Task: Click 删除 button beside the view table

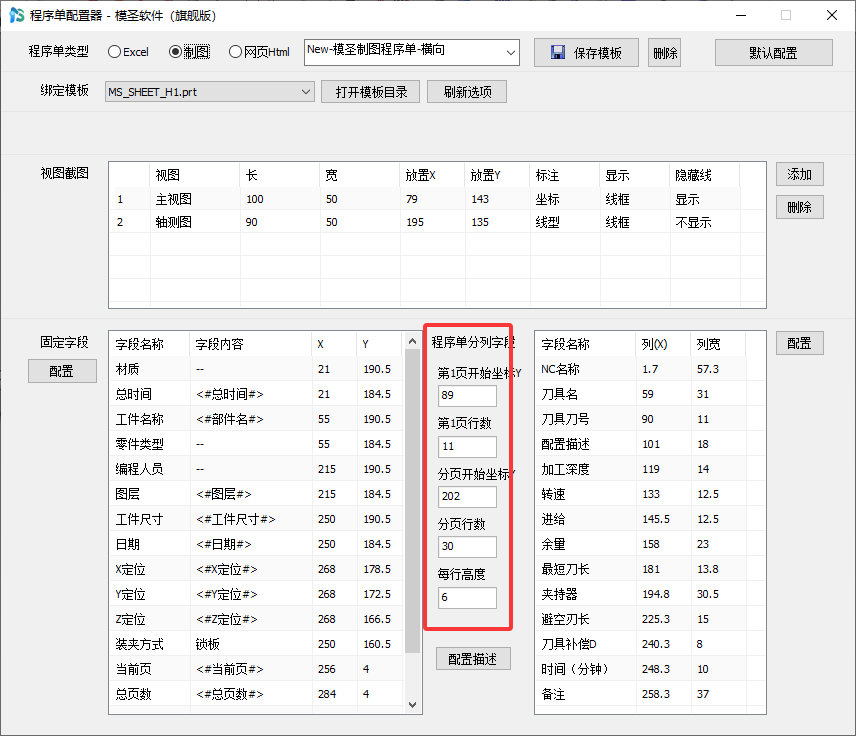Action: [800, 207]
